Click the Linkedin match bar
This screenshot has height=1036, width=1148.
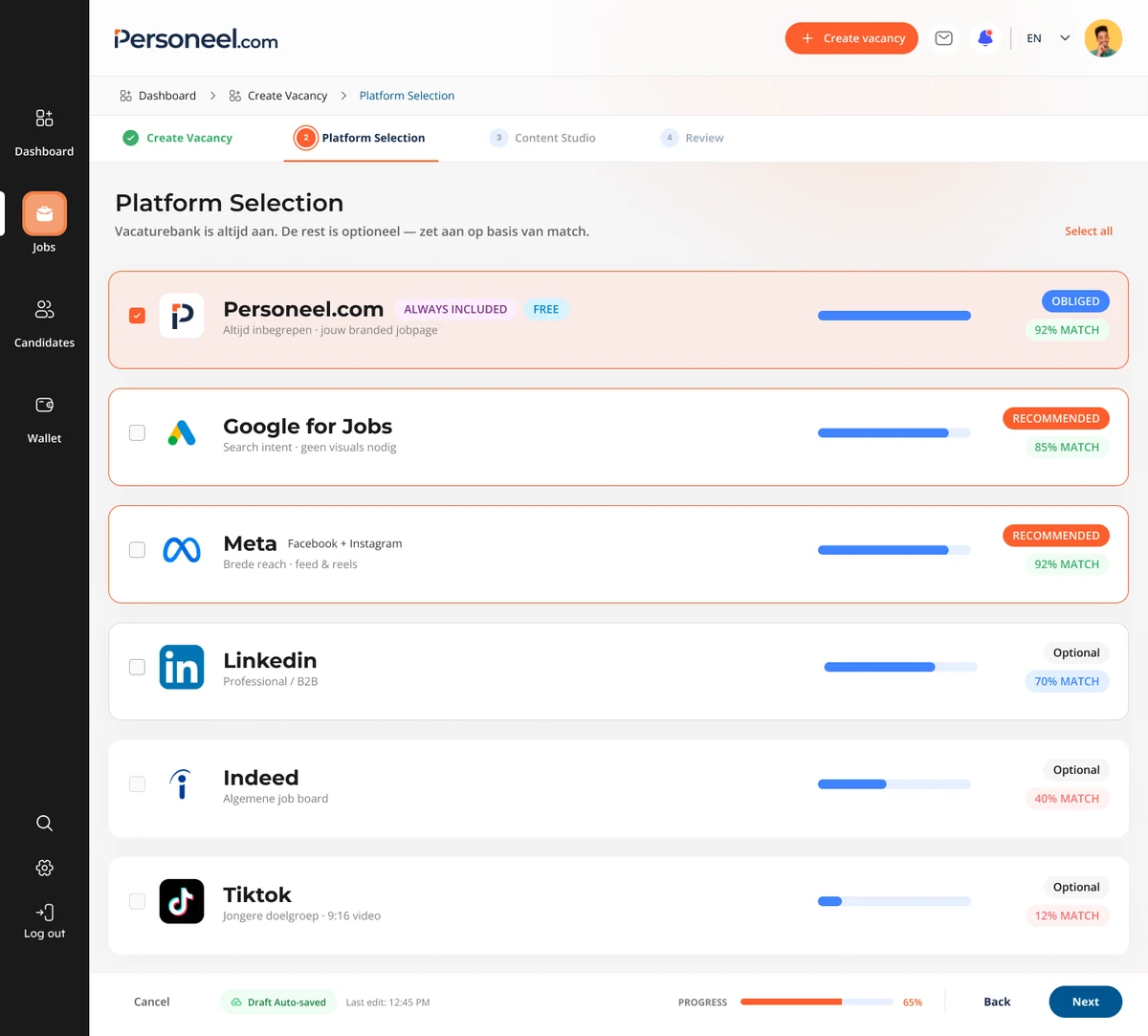point(900,667)
